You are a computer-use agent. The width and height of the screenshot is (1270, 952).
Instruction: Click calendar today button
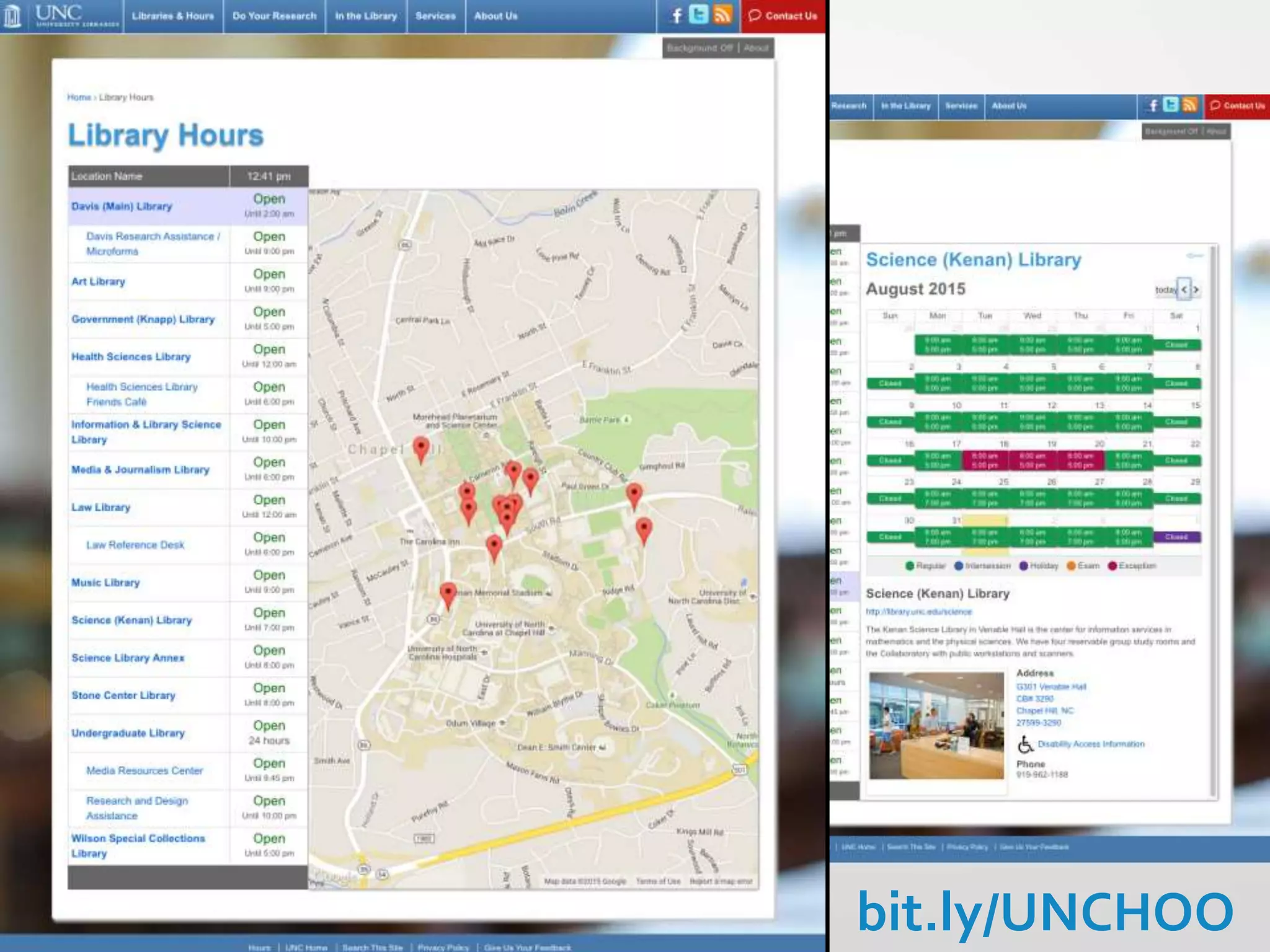1165,289
